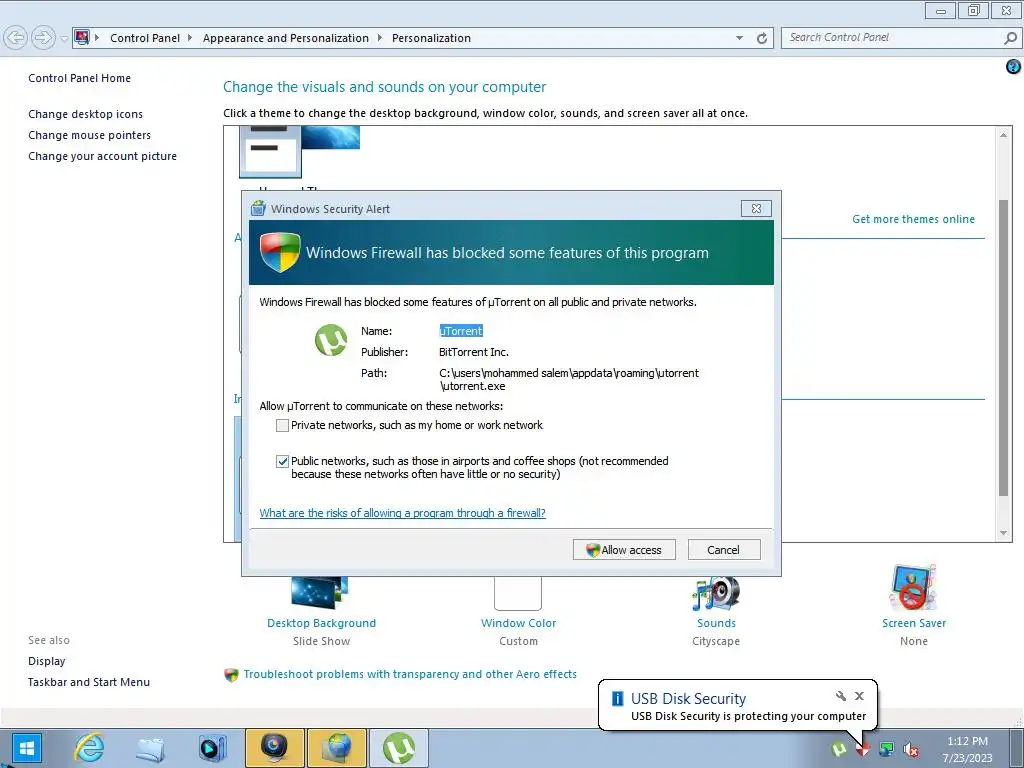Screen dimensions: 1024x768
Task: Open Troubleshoot transparency and Aero effects link
Action: coord(410,674)
